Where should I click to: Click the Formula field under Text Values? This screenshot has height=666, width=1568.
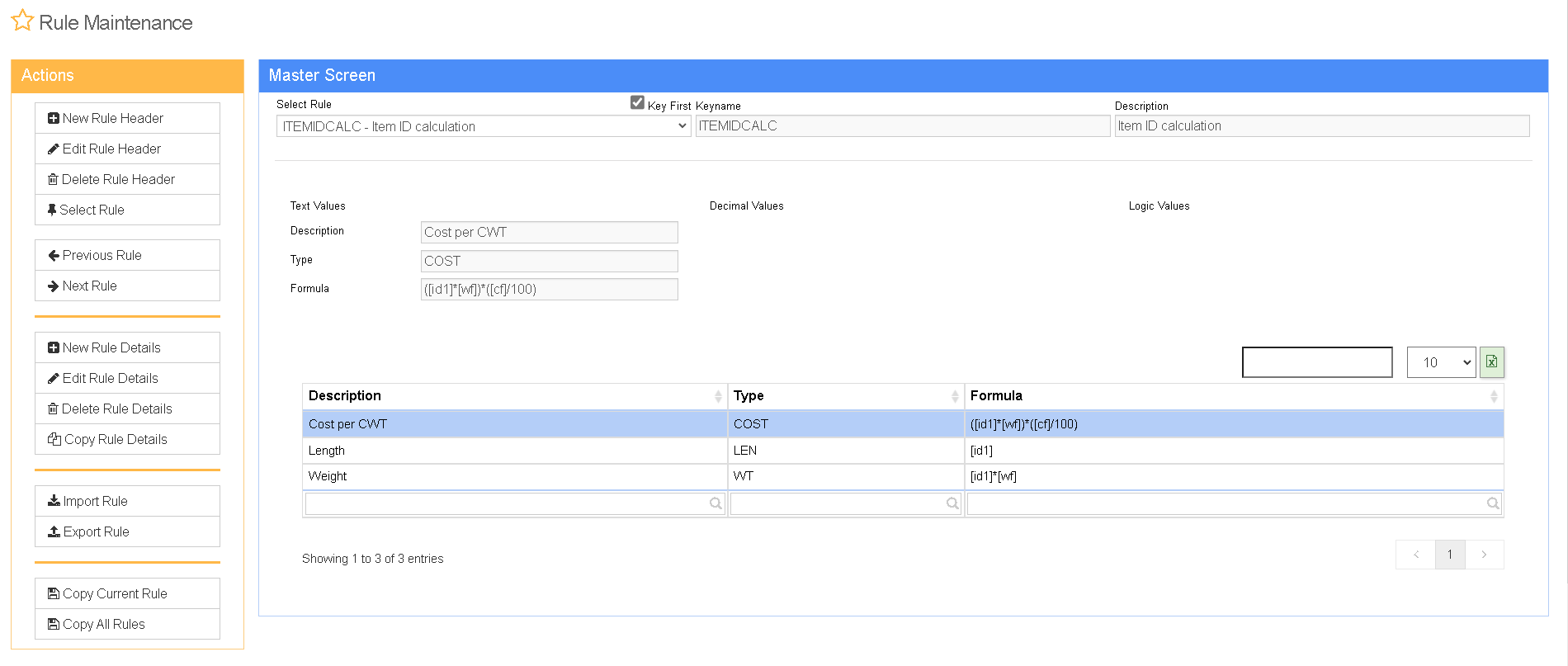[550, 289]
